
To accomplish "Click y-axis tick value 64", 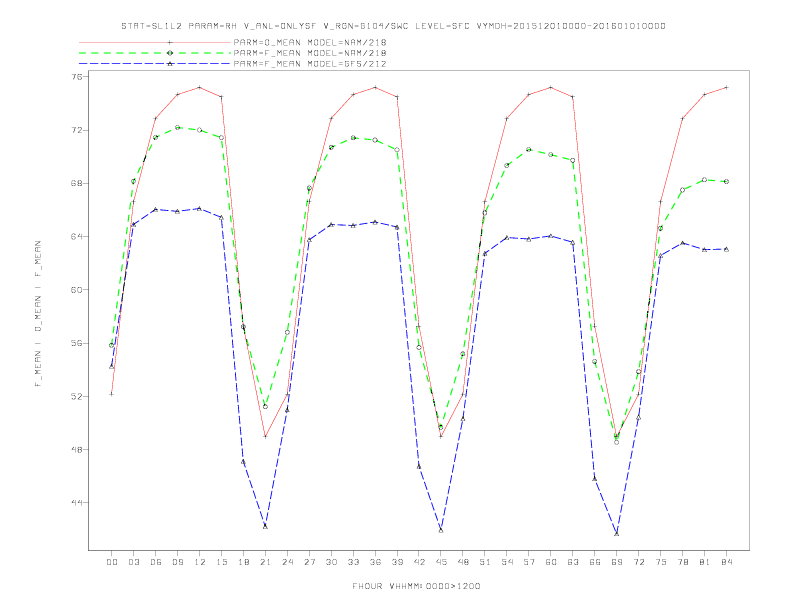I will (79, 236).
